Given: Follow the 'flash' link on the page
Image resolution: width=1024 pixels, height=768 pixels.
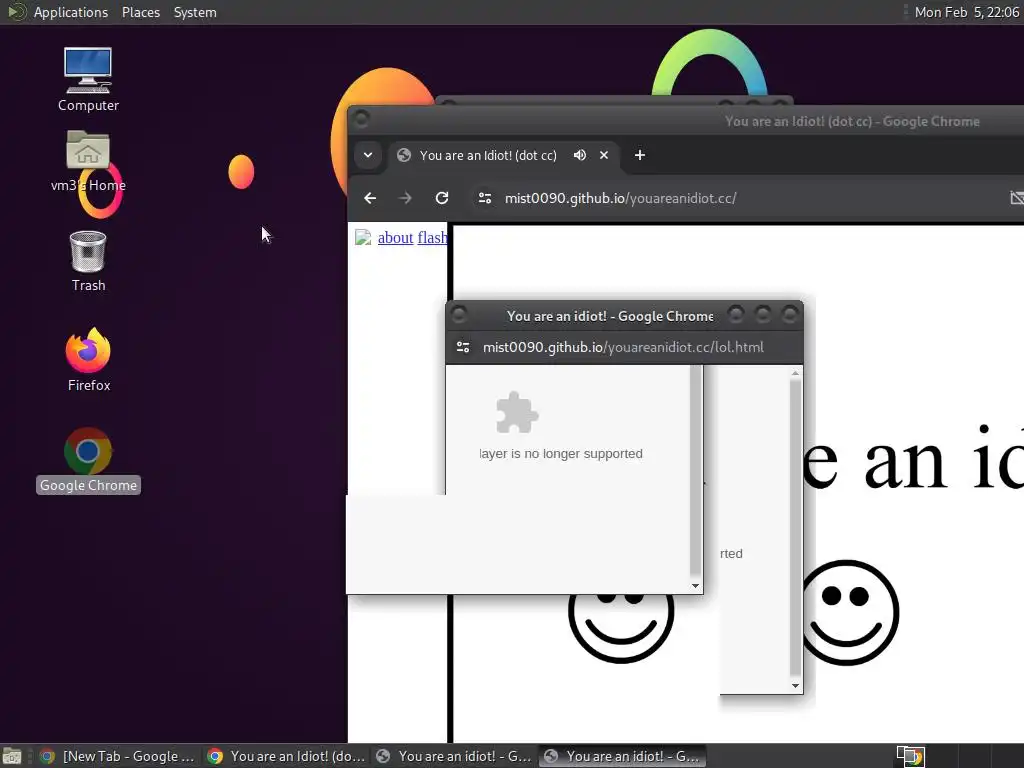Looking at the screenshot, I should [x=432, y=238].
